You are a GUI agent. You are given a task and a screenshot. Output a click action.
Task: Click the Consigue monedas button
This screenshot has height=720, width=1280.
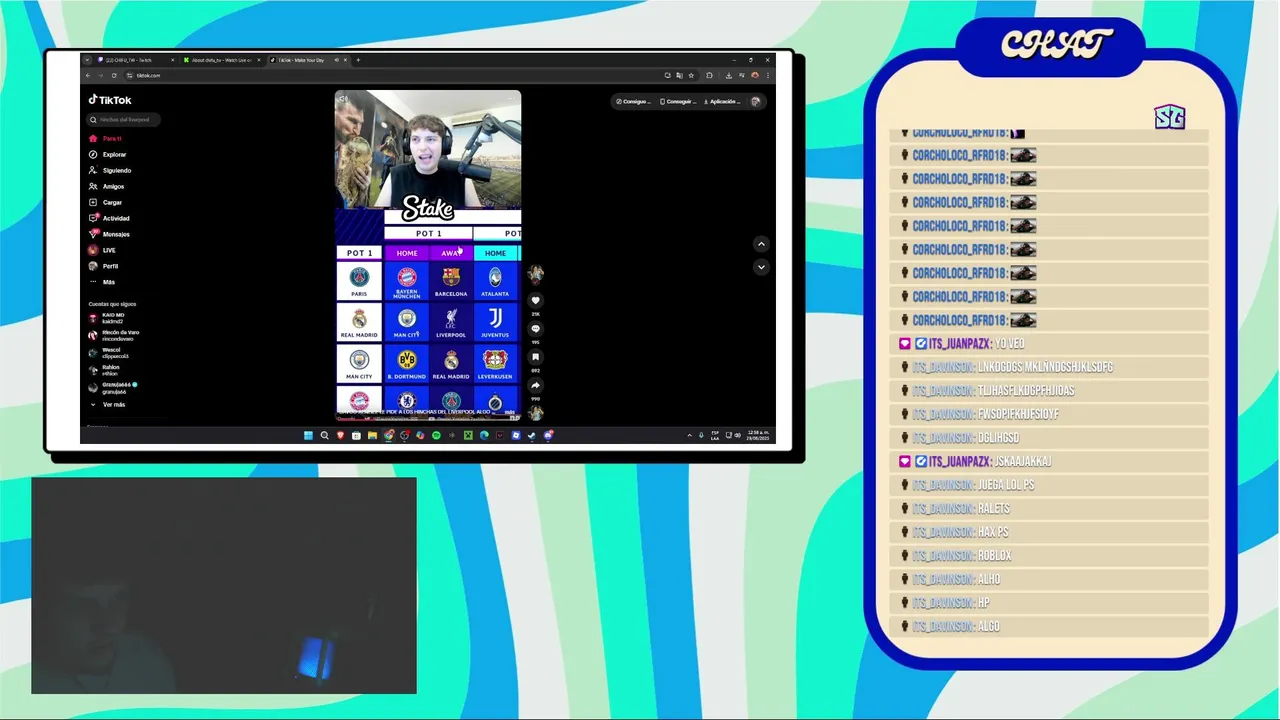(x=633, y=101)
